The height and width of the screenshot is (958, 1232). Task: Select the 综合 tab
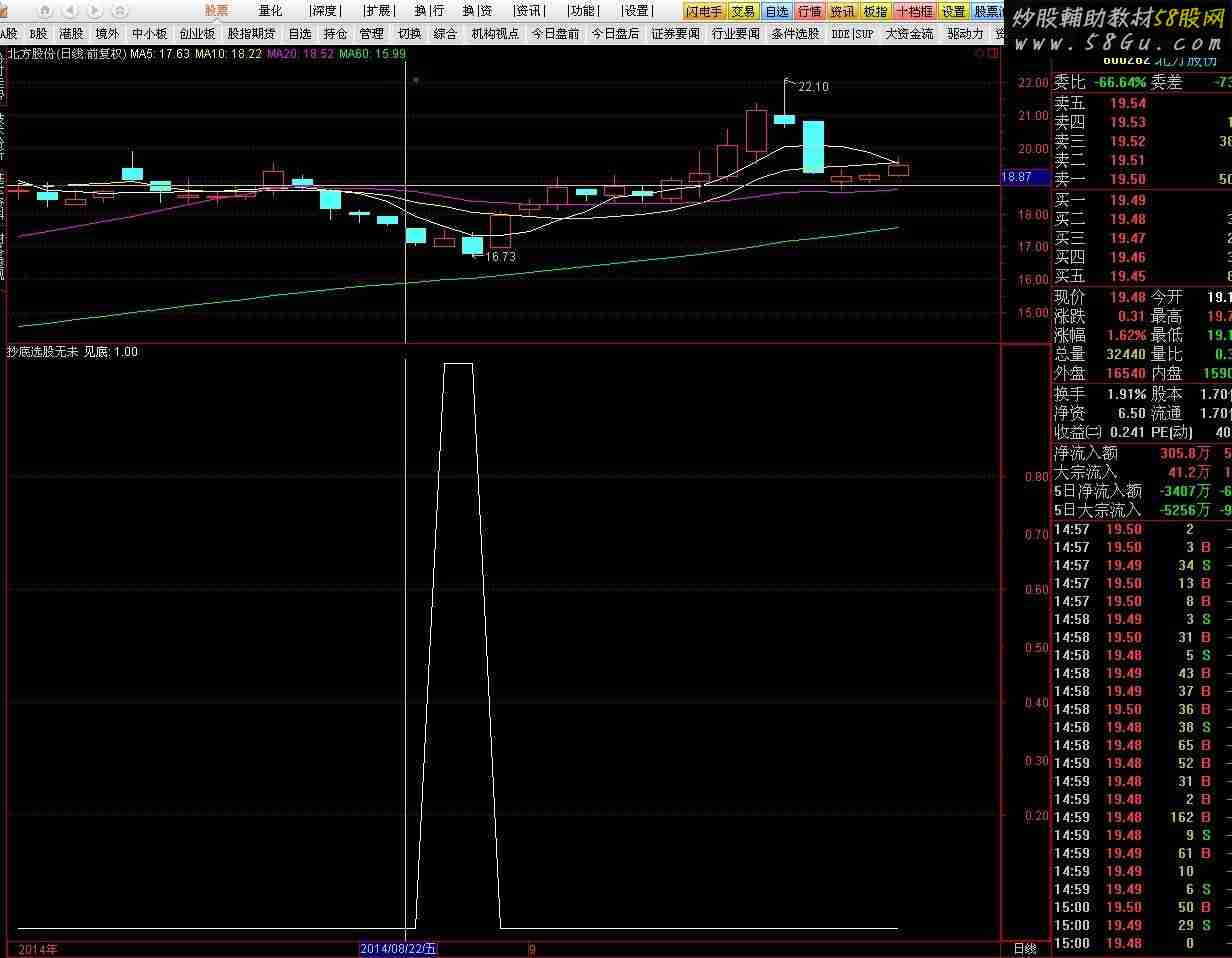click(x=445, y=34)
